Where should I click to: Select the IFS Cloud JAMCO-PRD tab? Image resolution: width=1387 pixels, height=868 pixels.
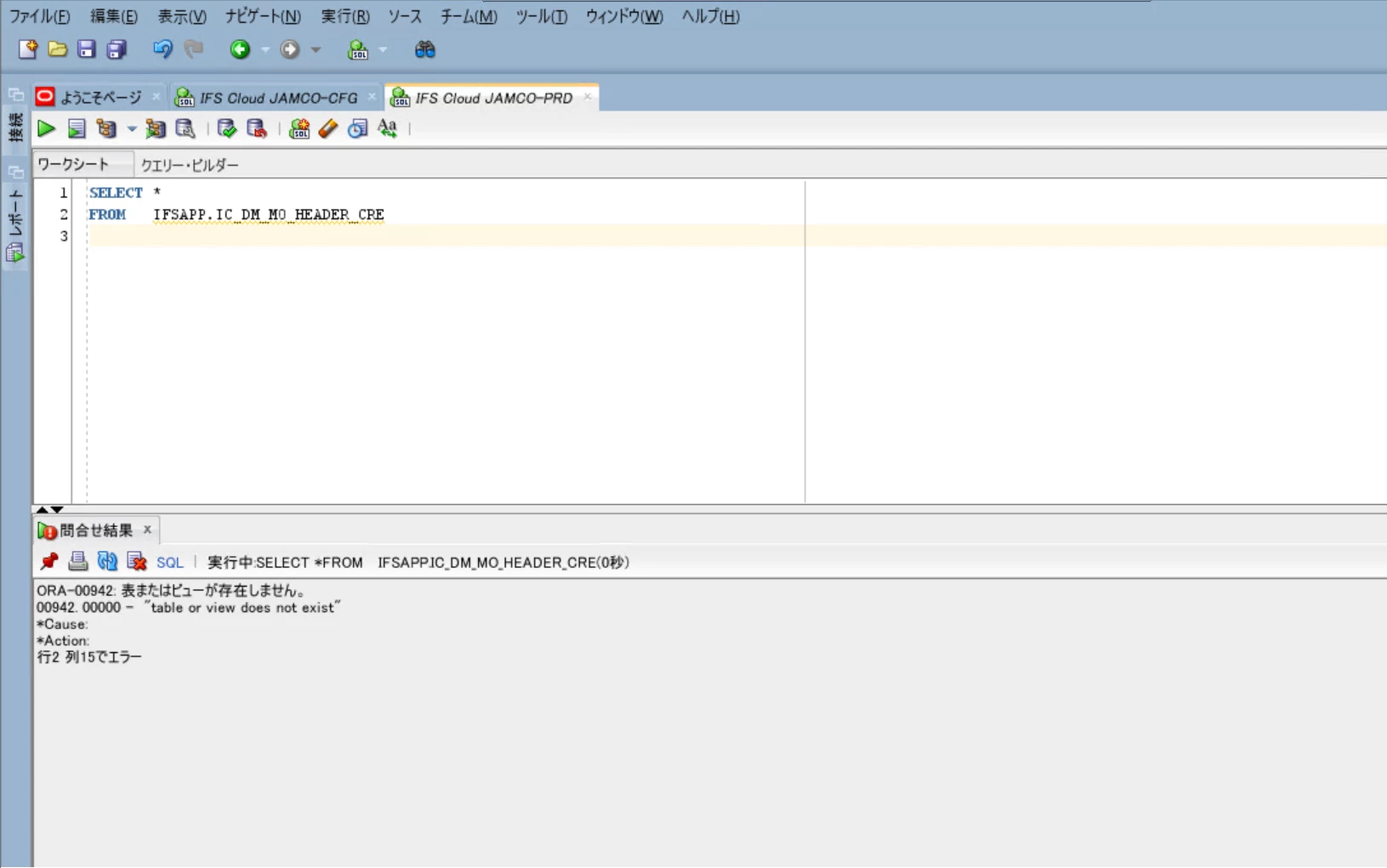point(494,98)
